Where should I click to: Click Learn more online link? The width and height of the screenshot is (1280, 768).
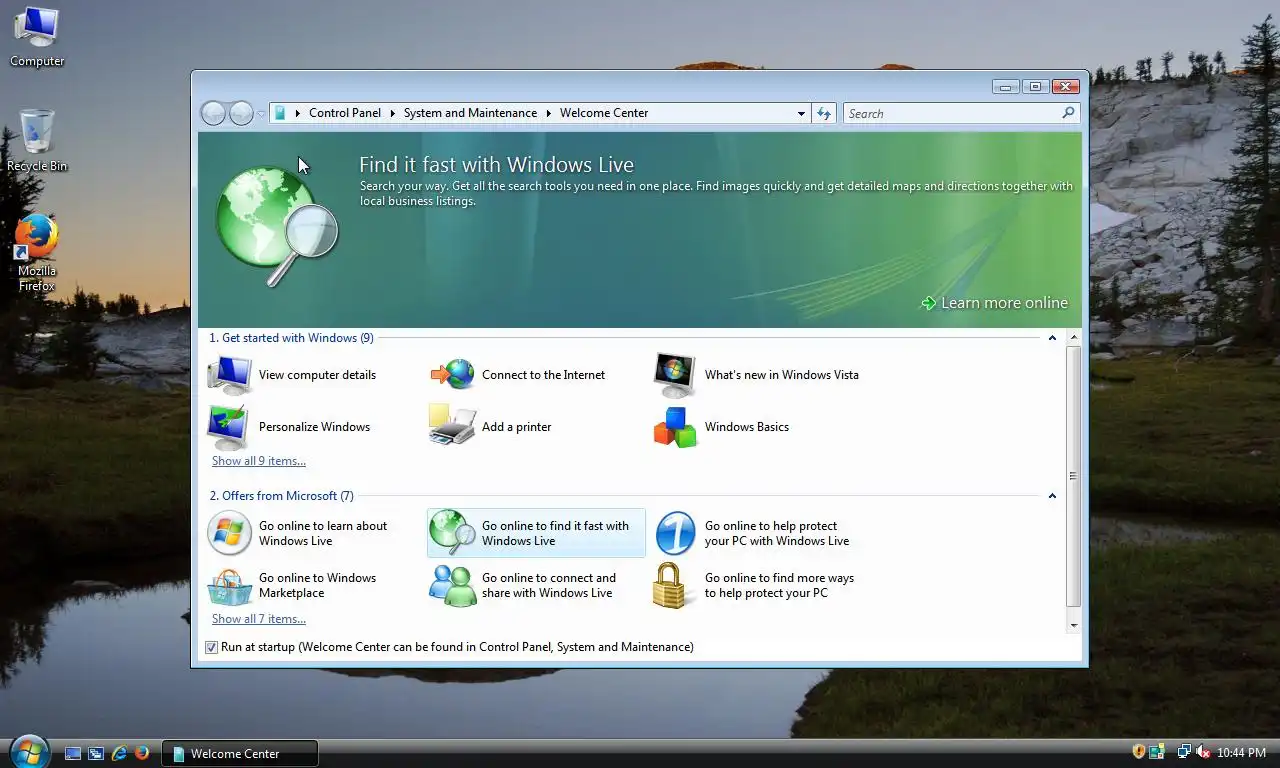click(995, 303)
